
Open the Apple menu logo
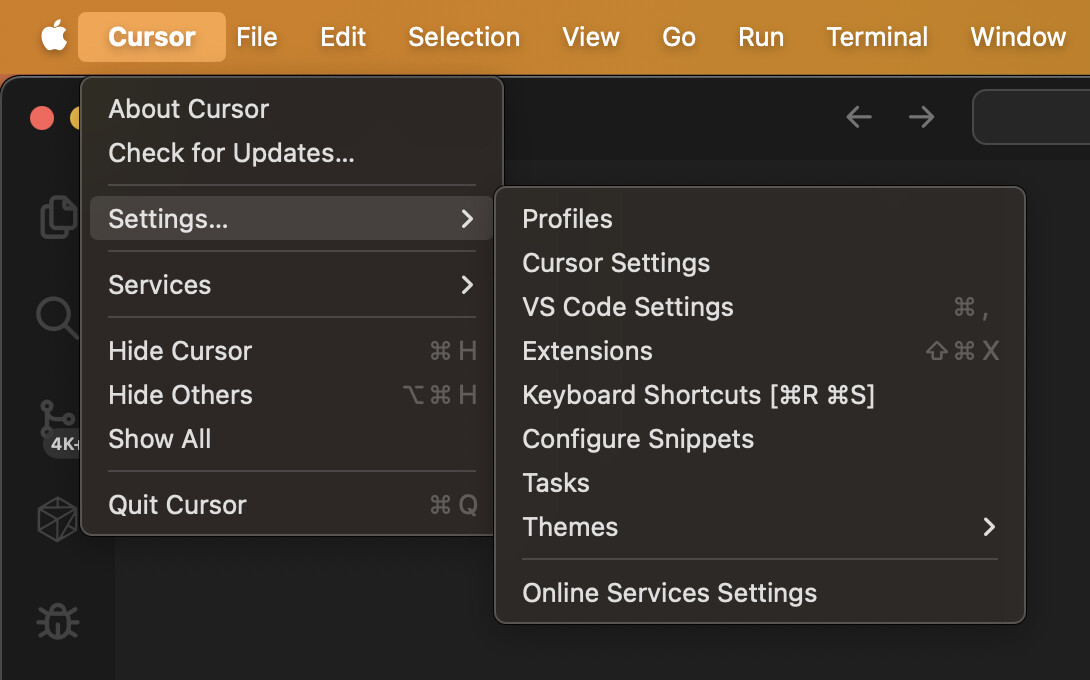click(54, 37)
